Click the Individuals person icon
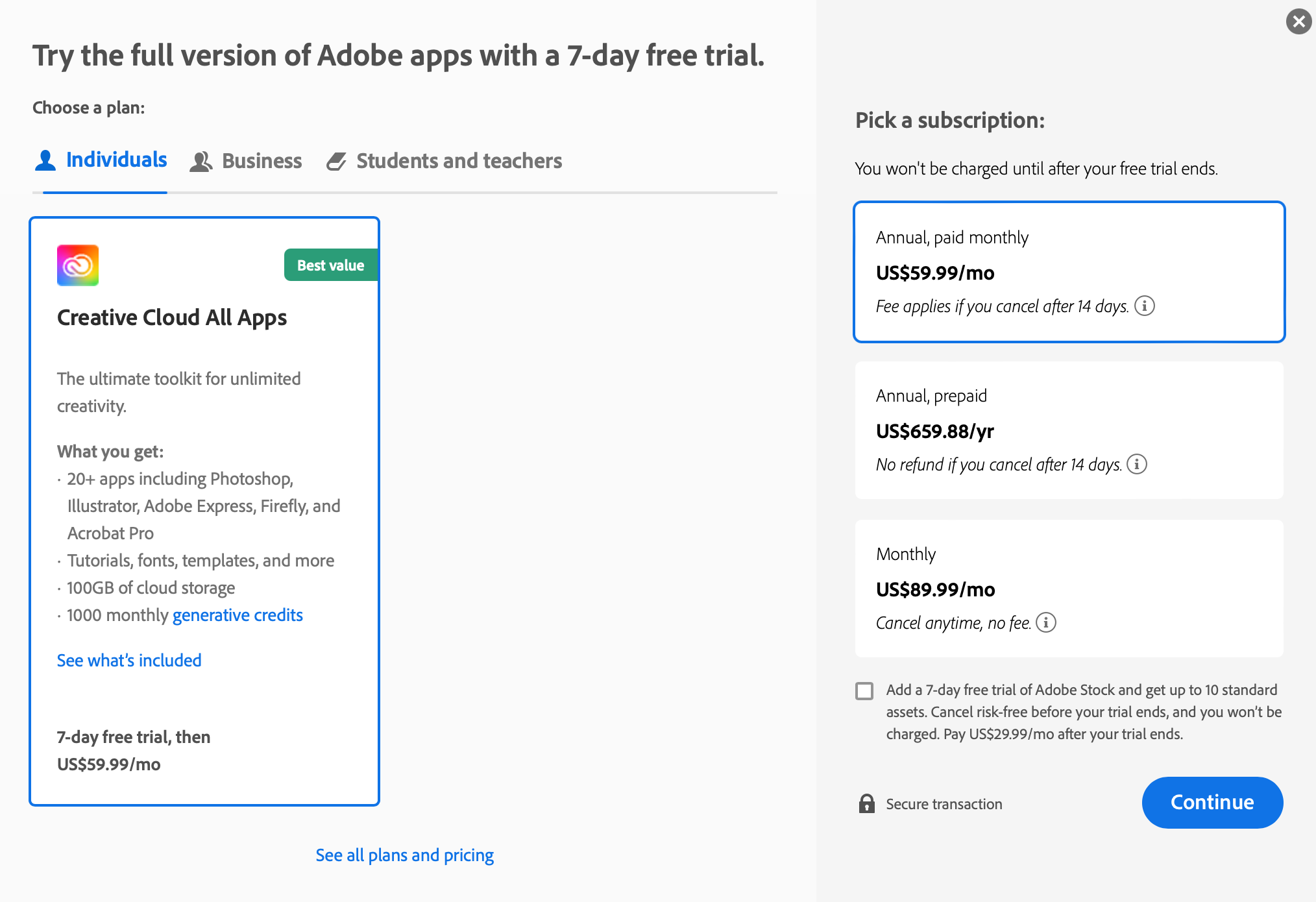This screenshot has width=1316, height=902. [x=45, y=160]
